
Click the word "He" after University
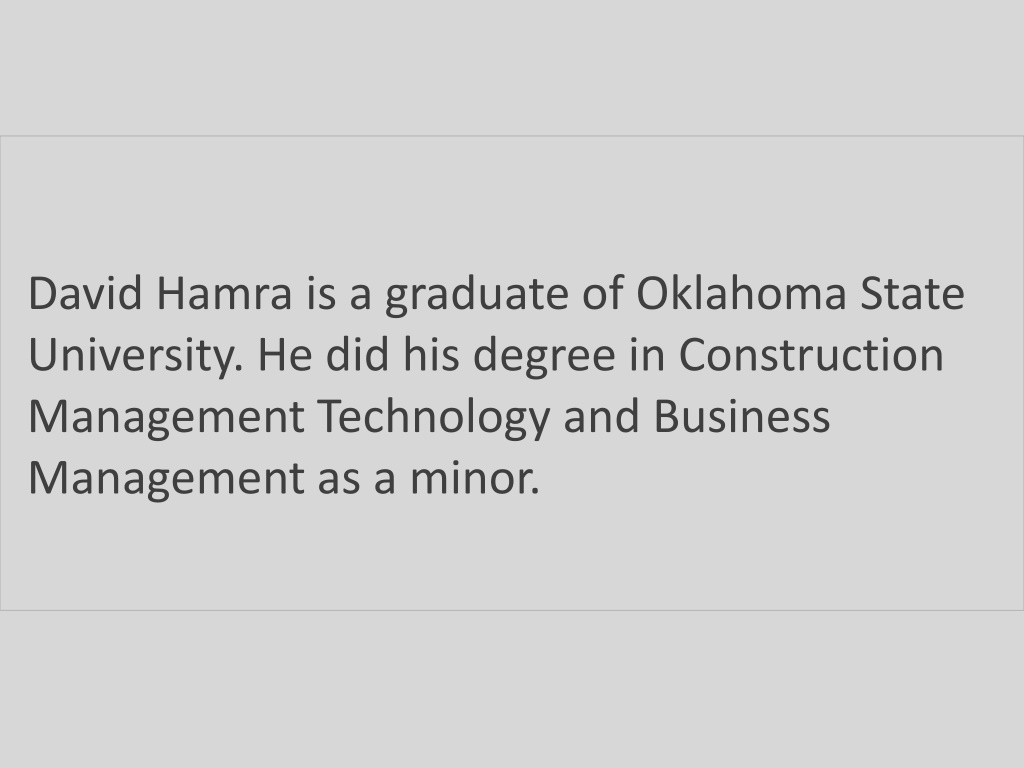[285, 355]
